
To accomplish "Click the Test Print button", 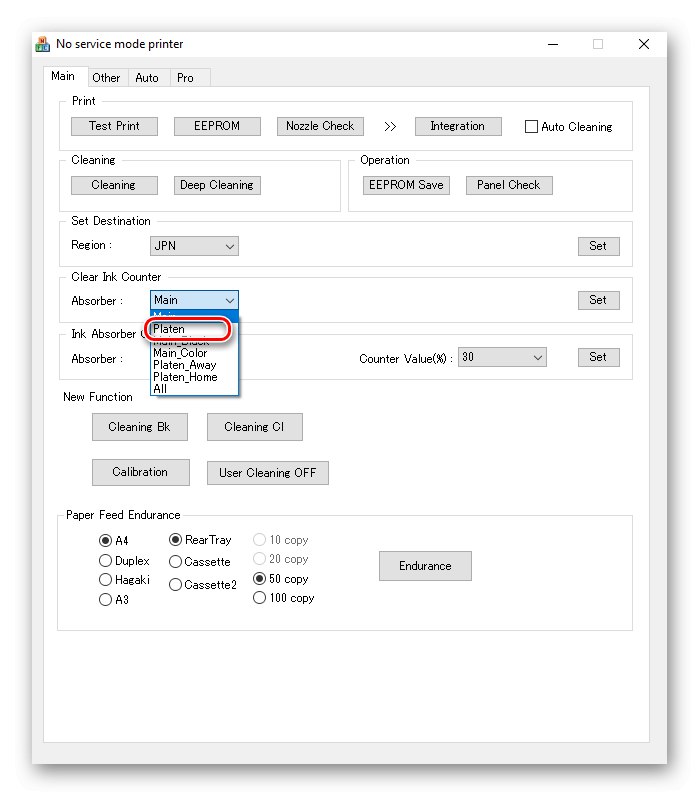I will (x=114, y=126).
